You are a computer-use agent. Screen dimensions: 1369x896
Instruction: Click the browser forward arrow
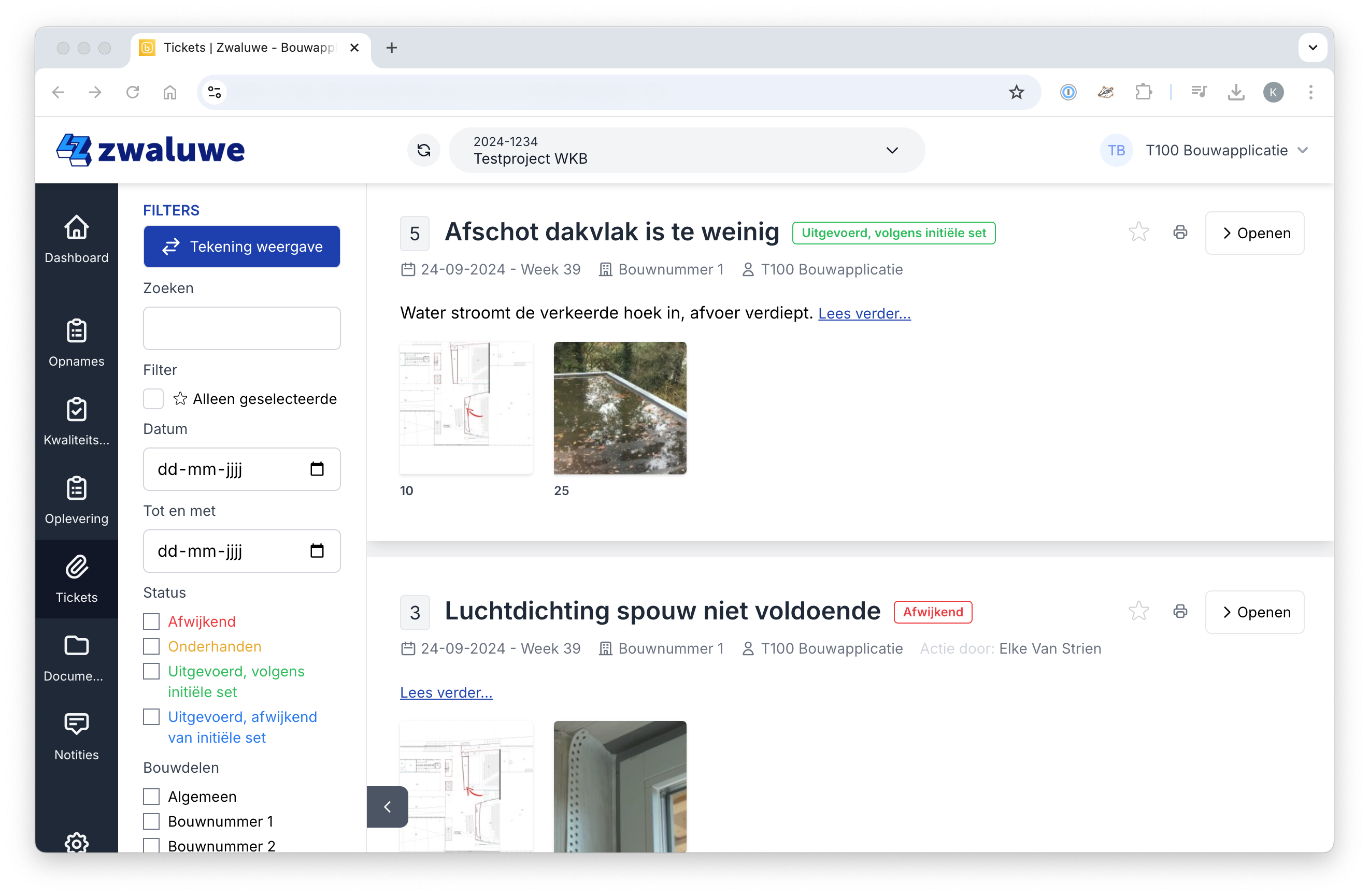click(95, 92)
